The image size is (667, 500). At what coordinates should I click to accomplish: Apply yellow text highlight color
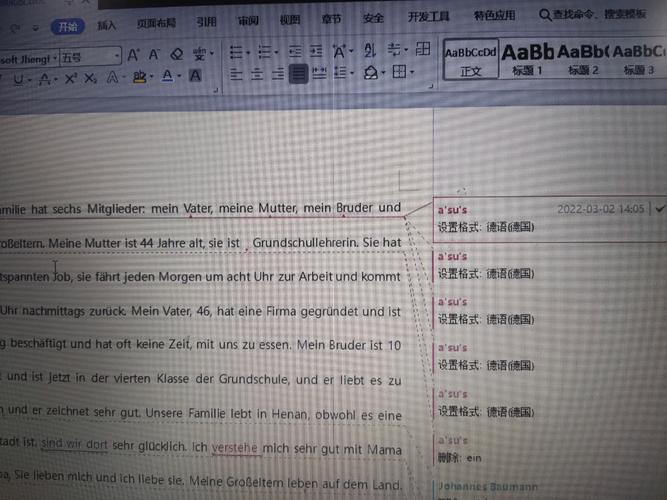pos(139,77)
